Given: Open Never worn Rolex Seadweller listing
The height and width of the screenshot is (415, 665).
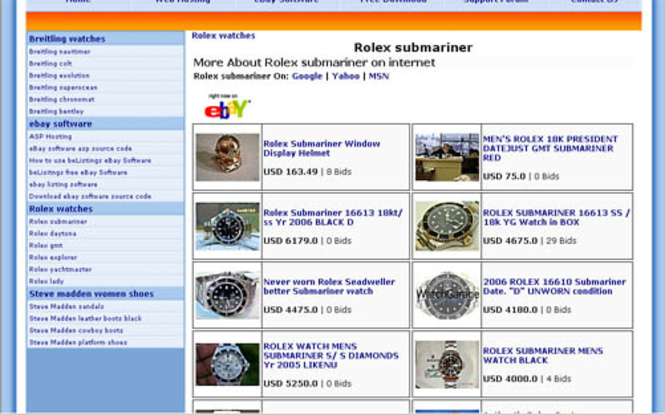Looking at the screenshot, I should [x=329, y=287].
